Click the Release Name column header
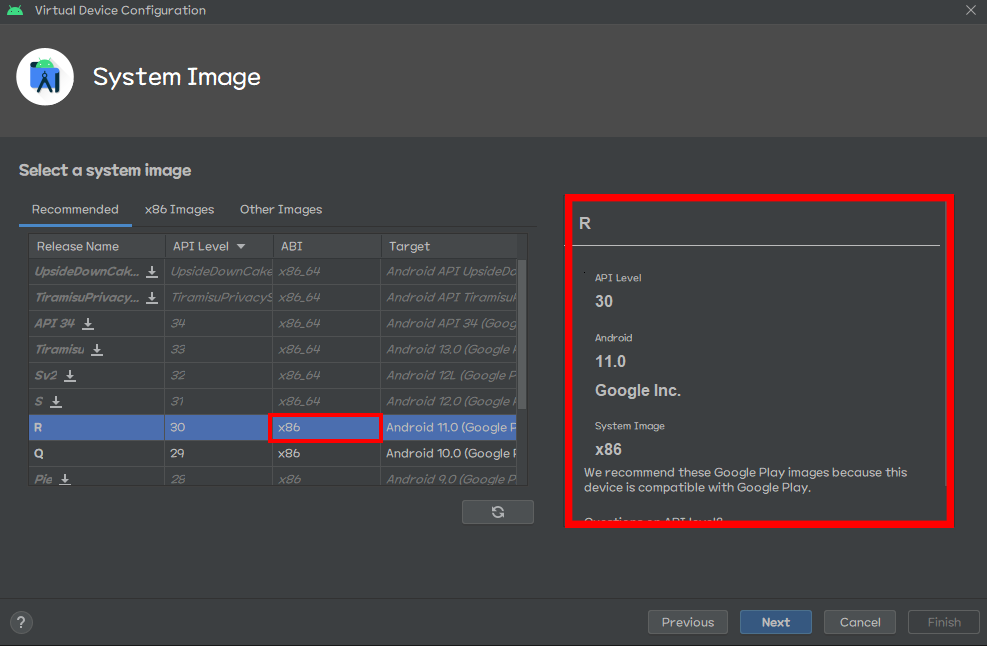Image resolution: width=987 pixels, height=646 pixels. [97, 246]
